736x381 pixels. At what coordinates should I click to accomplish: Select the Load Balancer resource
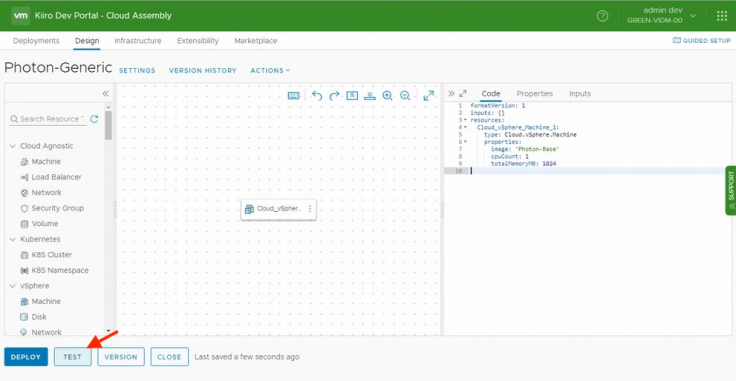[56, 177]
